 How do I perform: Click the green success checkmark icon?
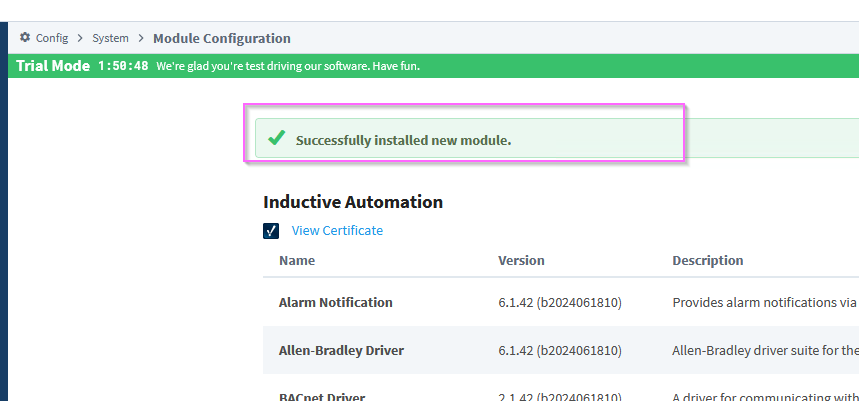(277, 137)
